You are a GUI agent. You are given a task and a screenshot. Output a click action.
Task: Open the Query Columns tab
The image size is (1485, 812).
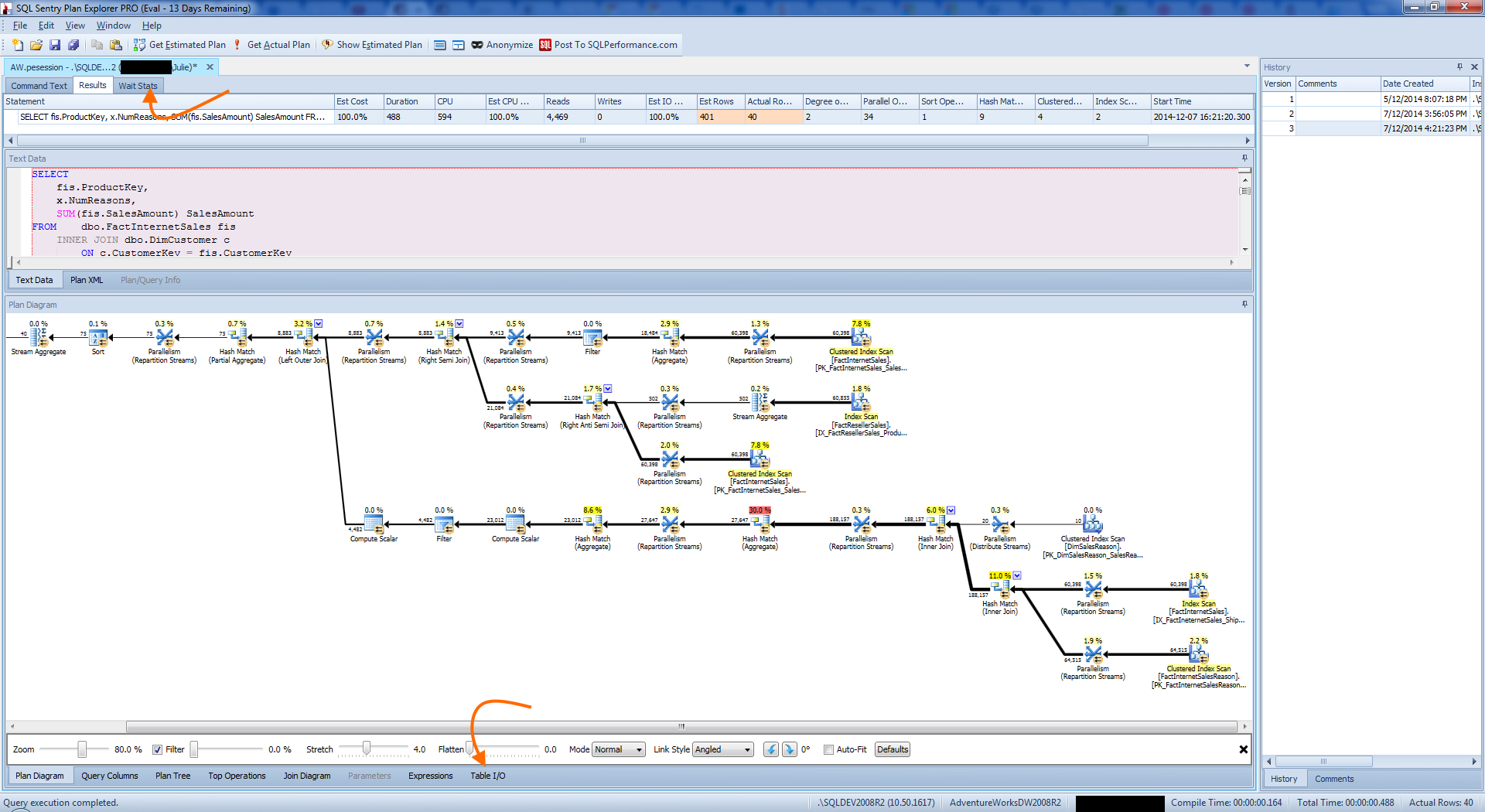[x=110, y=776]
